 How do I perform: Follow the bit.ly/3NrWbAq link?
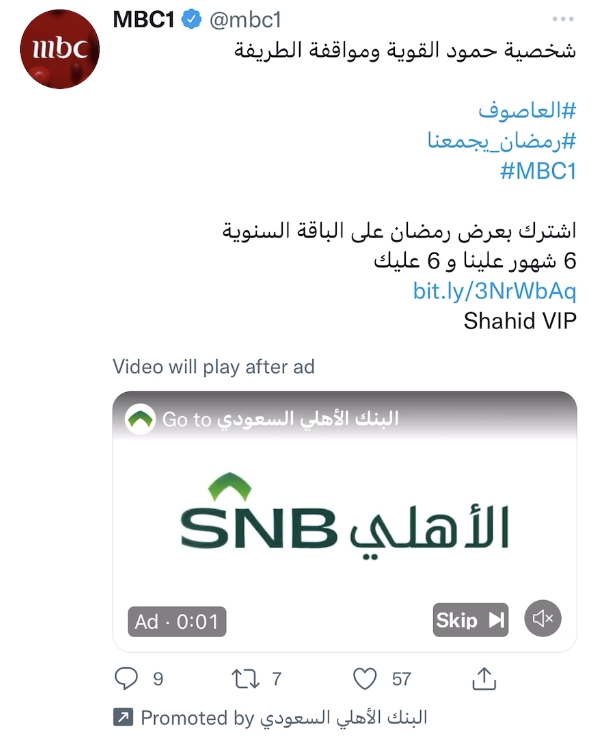point(494,291)
